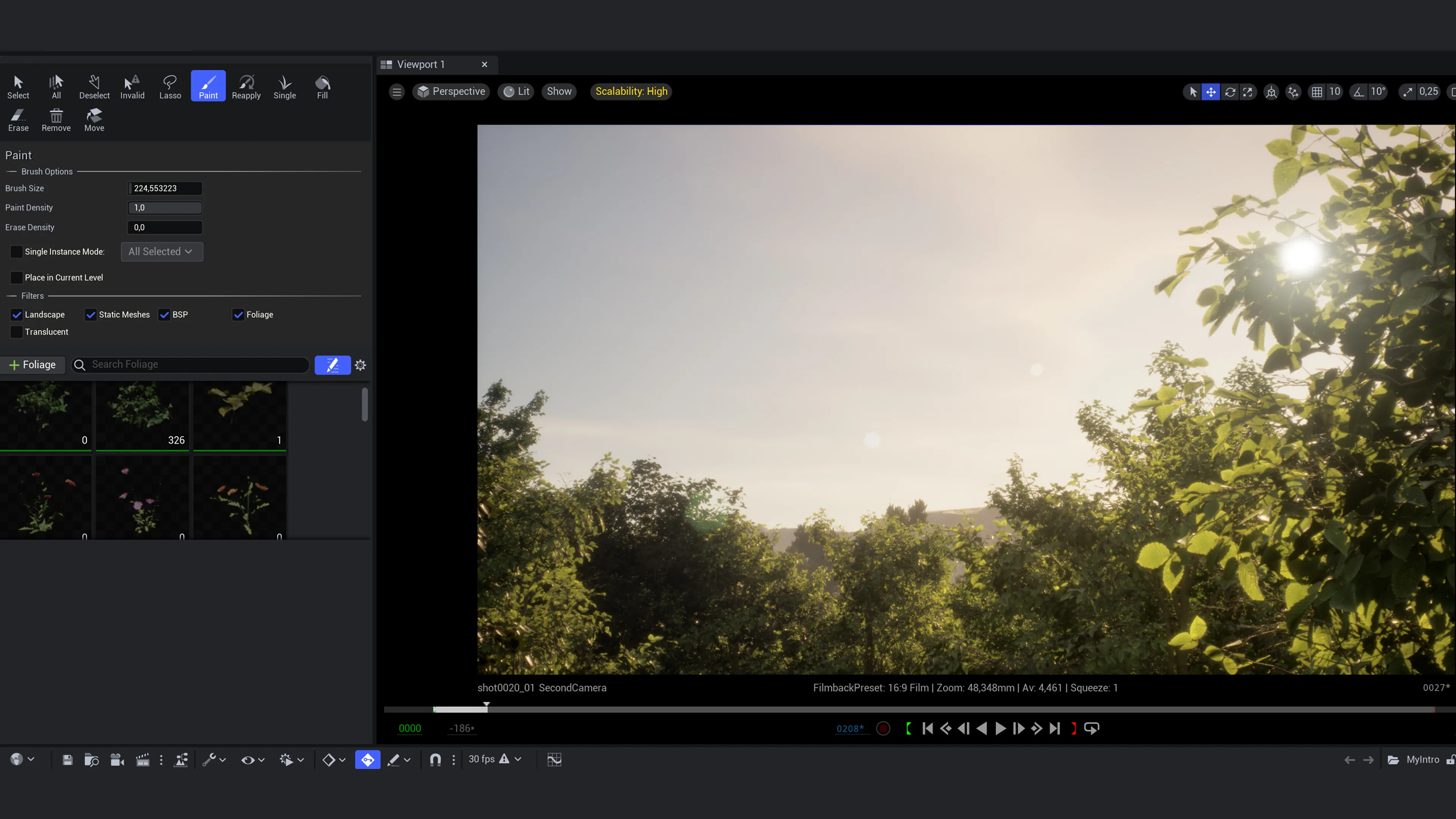
Task: Open the foliage palette settings gear
Action: coord(360,365)
